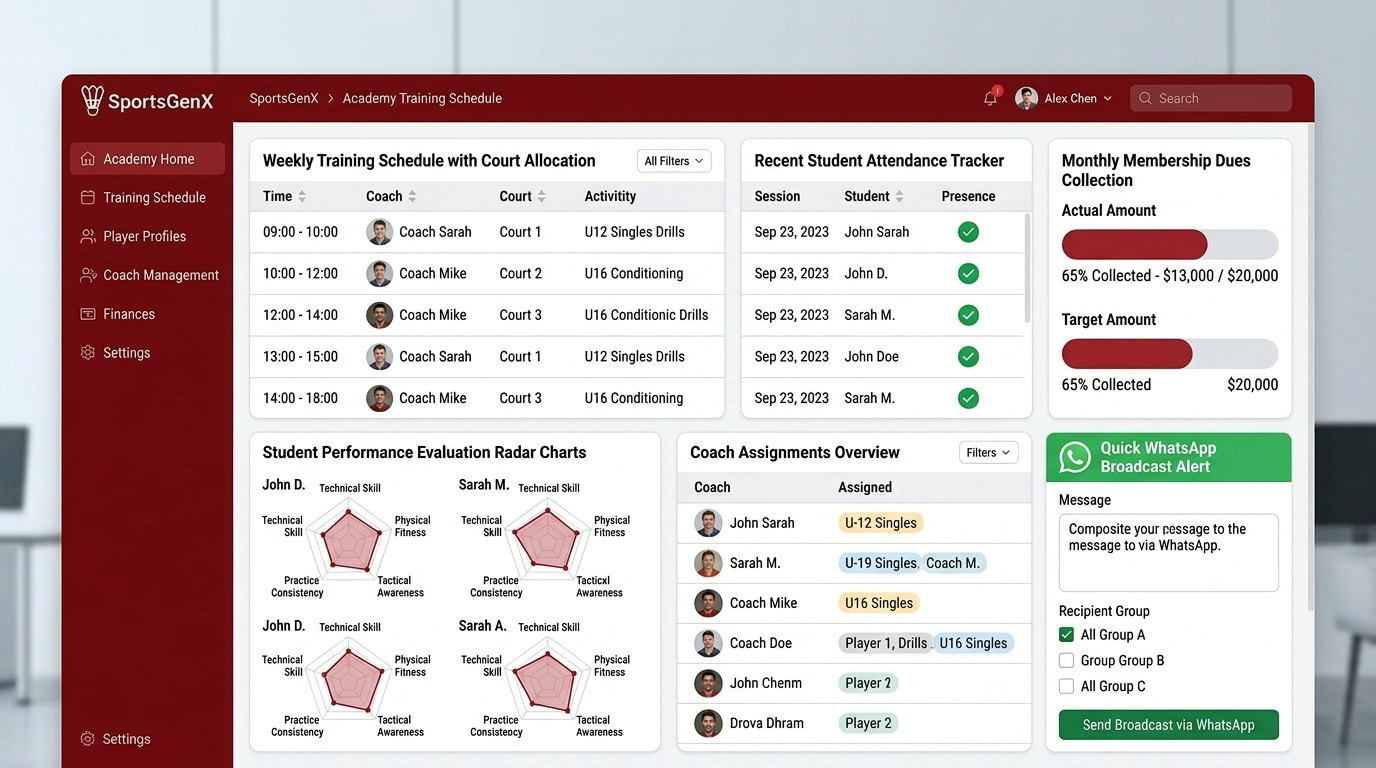Click U16 Singles tag for Coach Mike
Viewport: 1376px width, 768px height.
[879, 603]
